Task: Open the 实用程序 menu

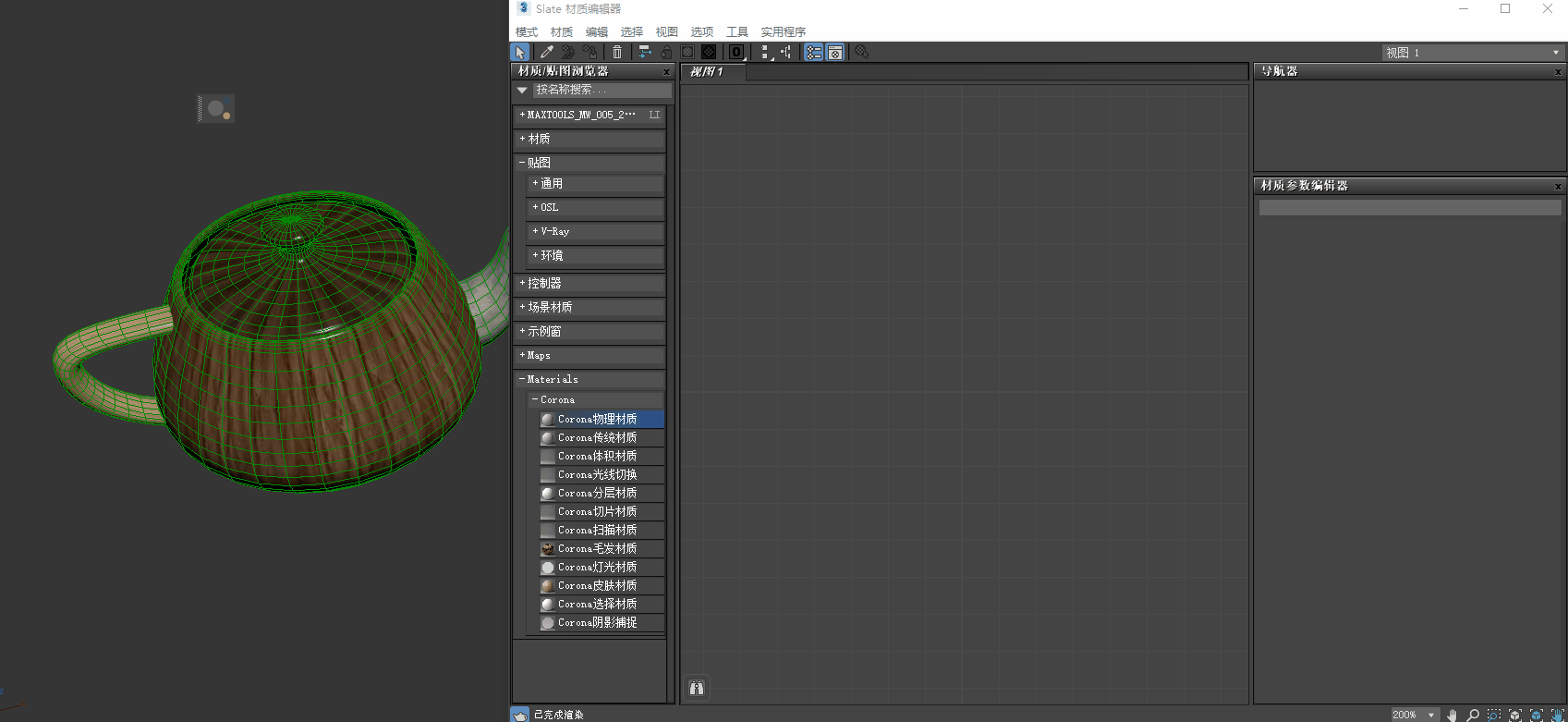Action: [783, 32]
